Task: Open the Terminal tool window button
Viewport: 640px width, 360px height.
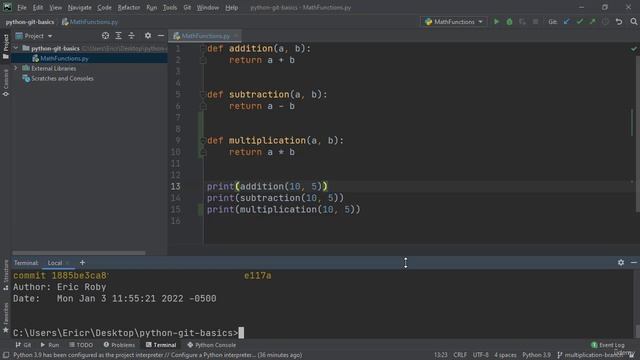Action: pyautogui.click(x=161, y=345)
